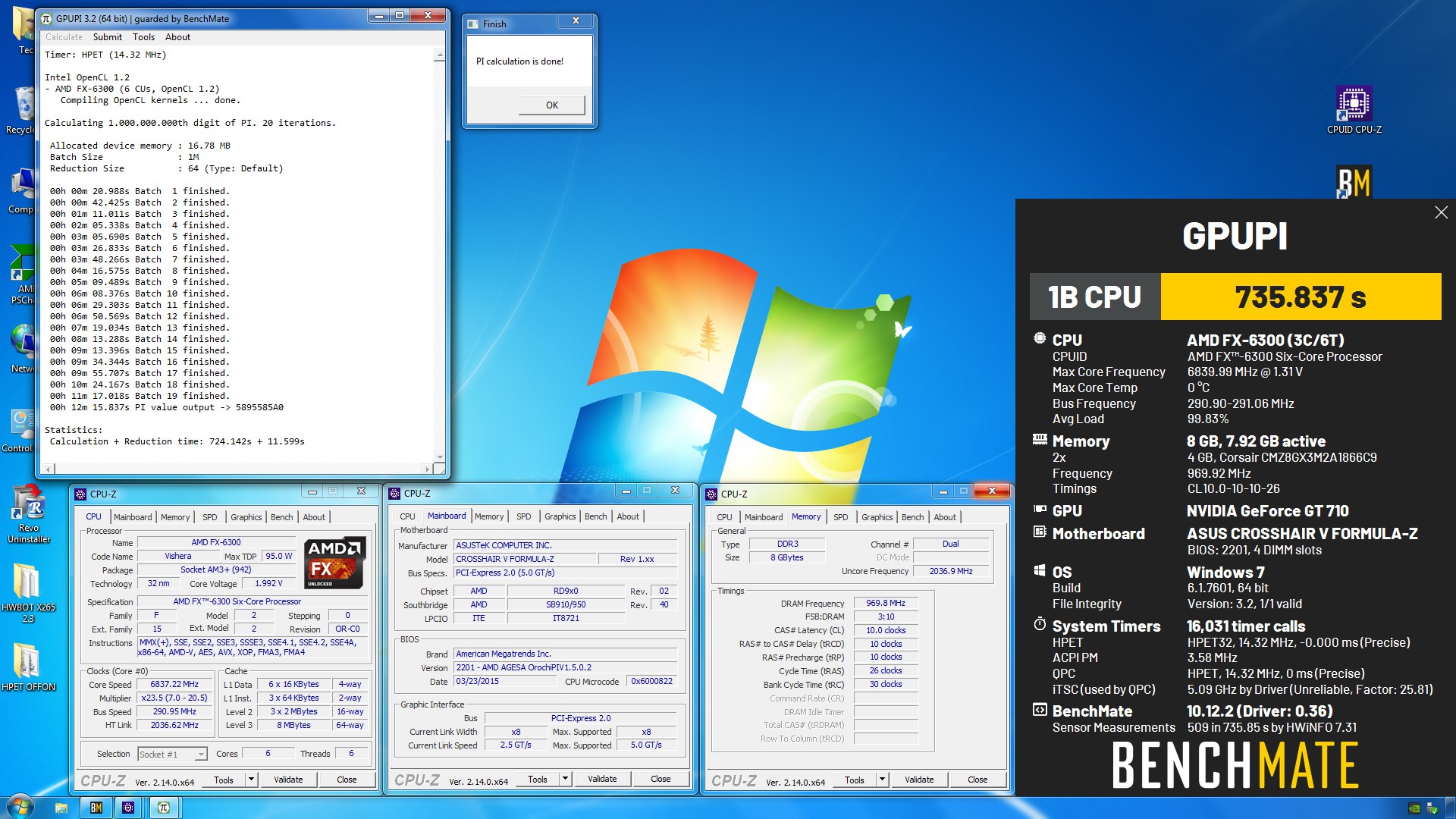The width and height of the screenshot is (1456, 819).
Task: Click Close button in left CPU-Z window
Action: [x=347, y=780]
